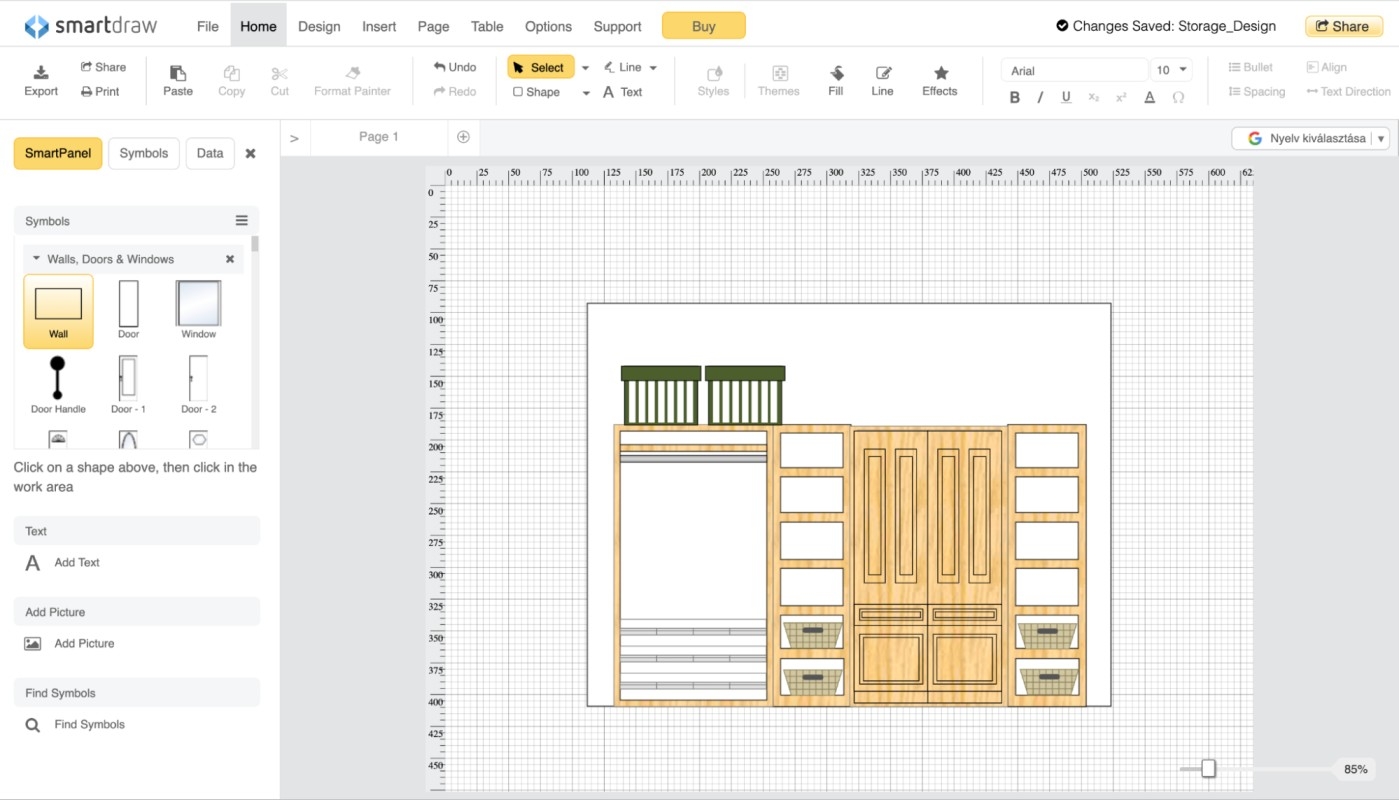Click Add Picture in left panel
Viewport: 1399px width, 800px height.
84,644
